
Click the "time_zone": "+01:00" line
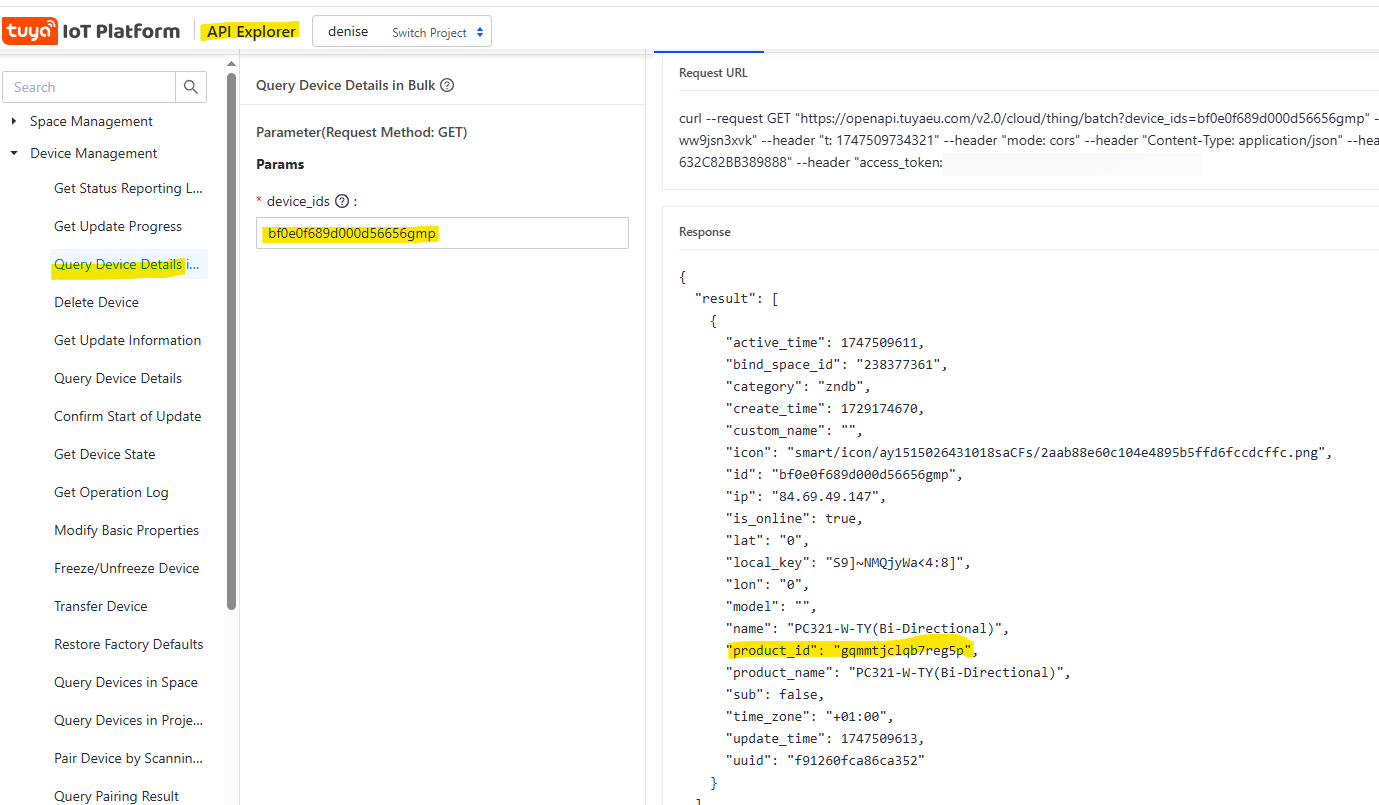[x=810, y=716]
